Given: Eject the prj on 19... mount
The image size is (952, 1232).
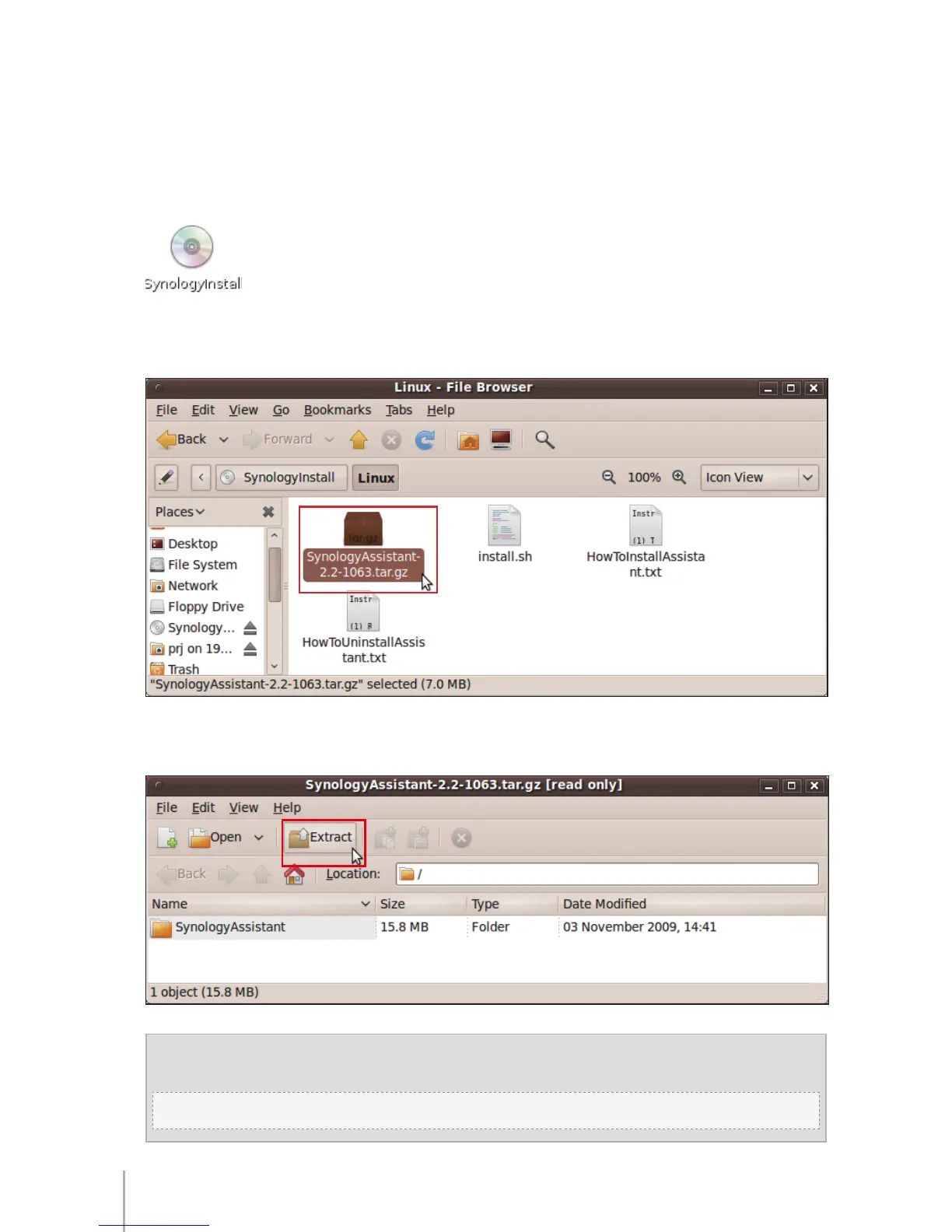Looking at the screenshot, I should point(250,649).
